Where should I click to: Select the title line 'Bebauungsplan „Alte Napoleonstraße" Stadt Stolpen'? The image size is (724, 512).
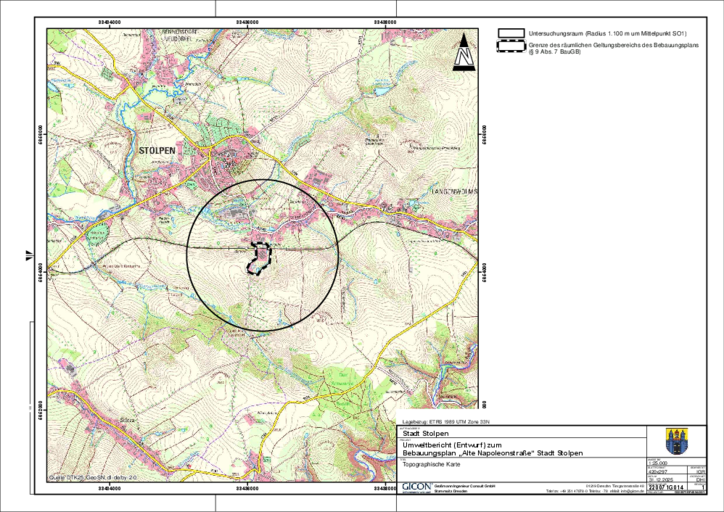tap(493, 453)
